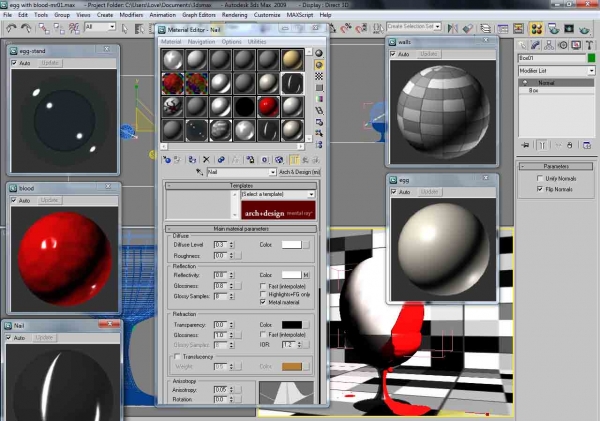Click the Quick Render teapot icon

click(x=584, y=28)
